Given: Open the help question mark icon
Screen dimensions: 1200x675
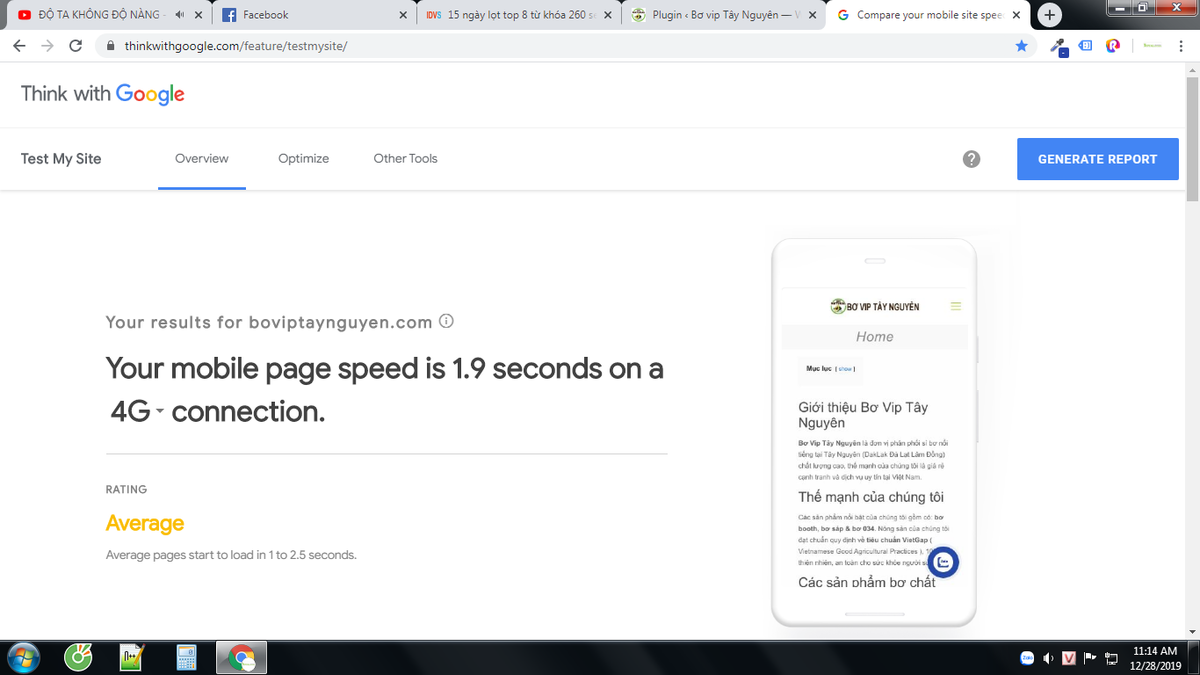Looking at the screenshot, I should point(971,159).
